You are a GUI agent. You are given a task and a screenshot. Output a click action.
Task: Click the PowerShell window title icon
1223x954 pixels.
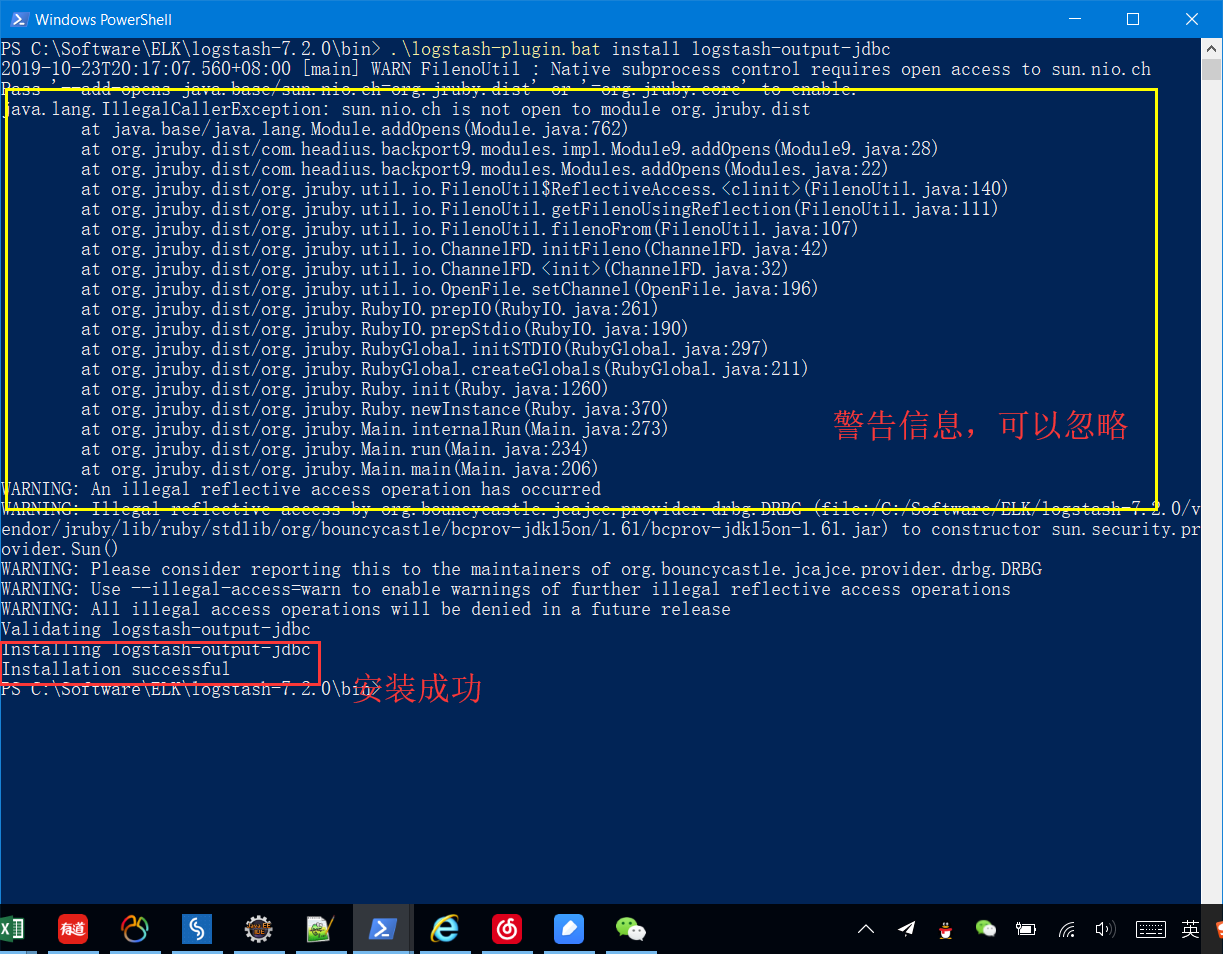(17, 19)
